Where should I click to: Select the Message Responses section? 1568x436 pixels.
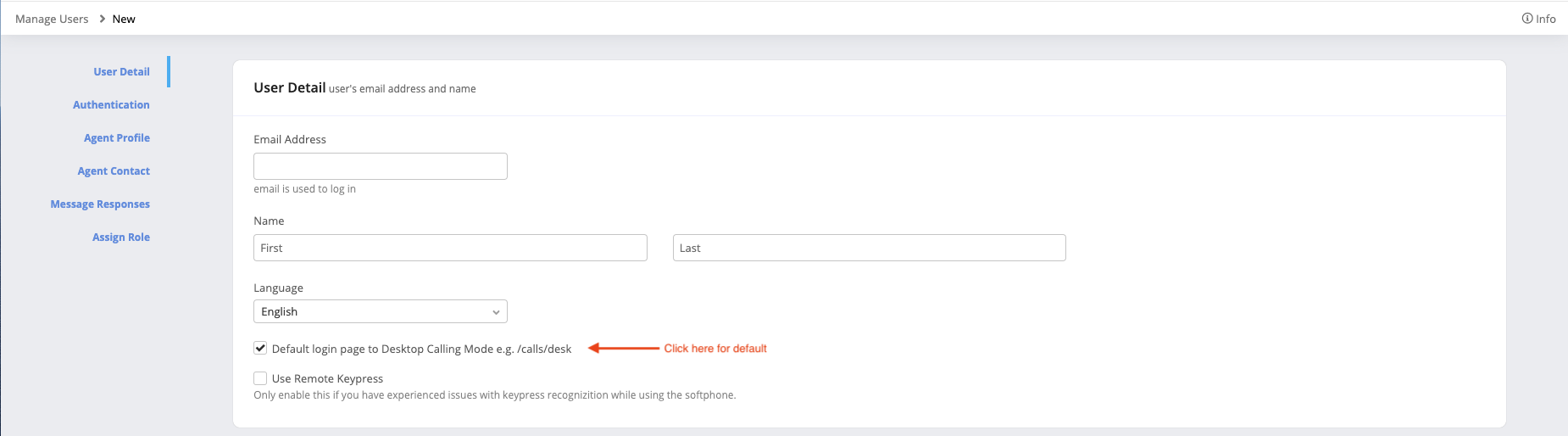[x=100, y=204]
